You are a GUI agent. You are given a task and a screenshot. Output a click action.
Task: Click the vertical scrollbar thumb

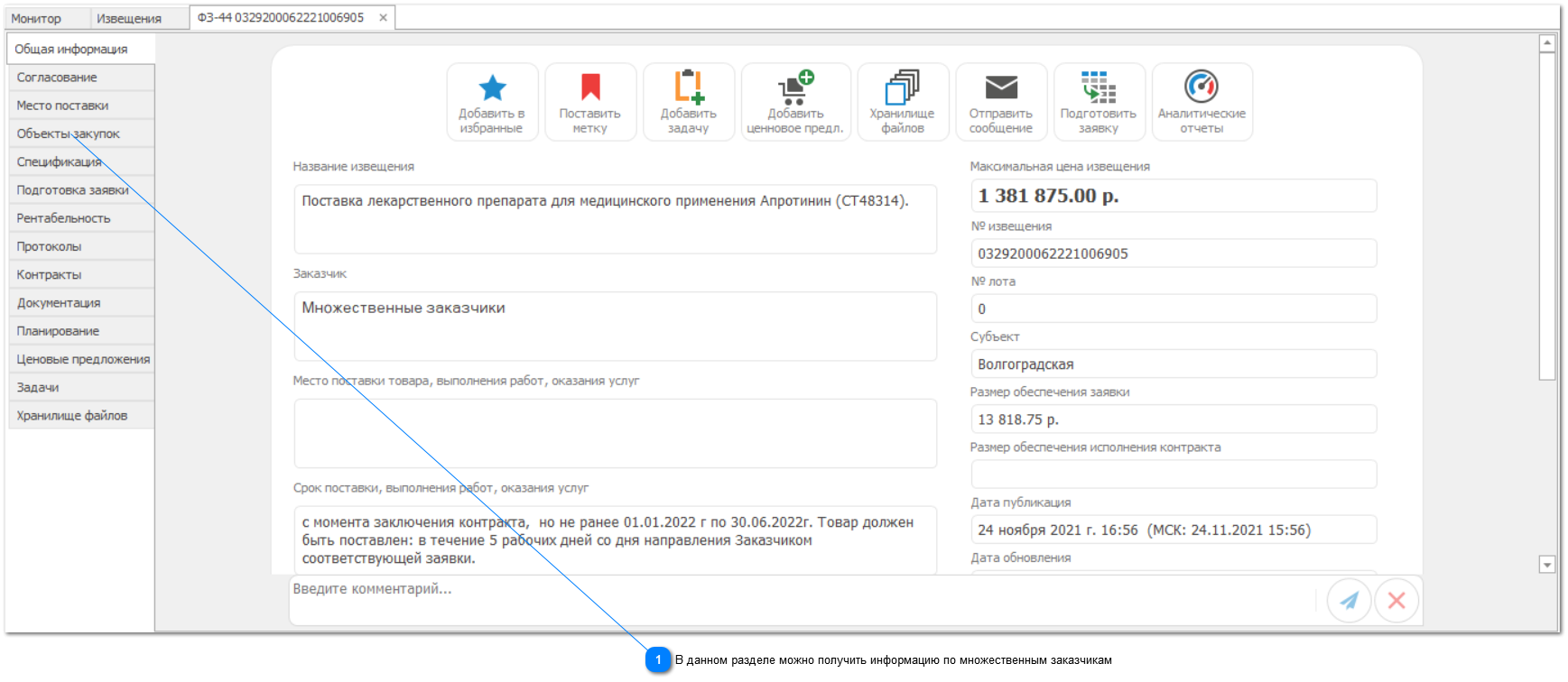tap(1547, 217)
